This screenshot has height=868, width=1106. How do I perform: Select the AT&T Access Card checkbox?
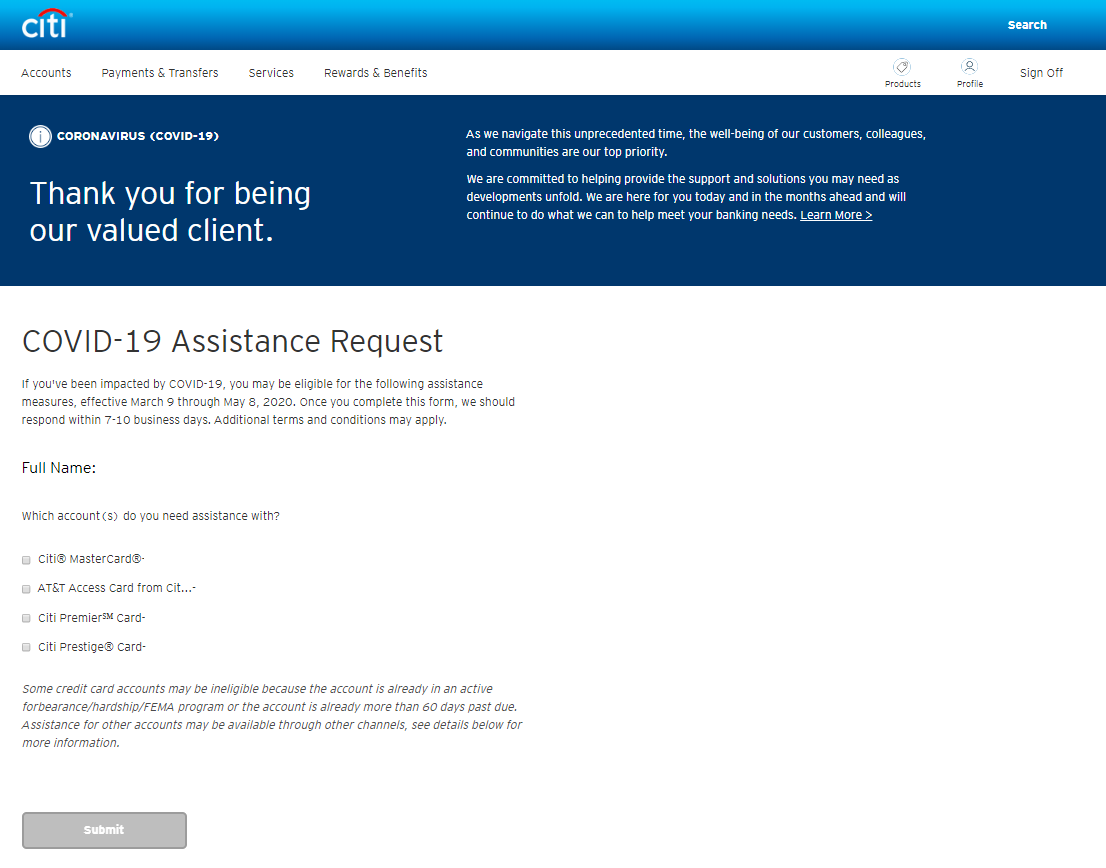27,589
